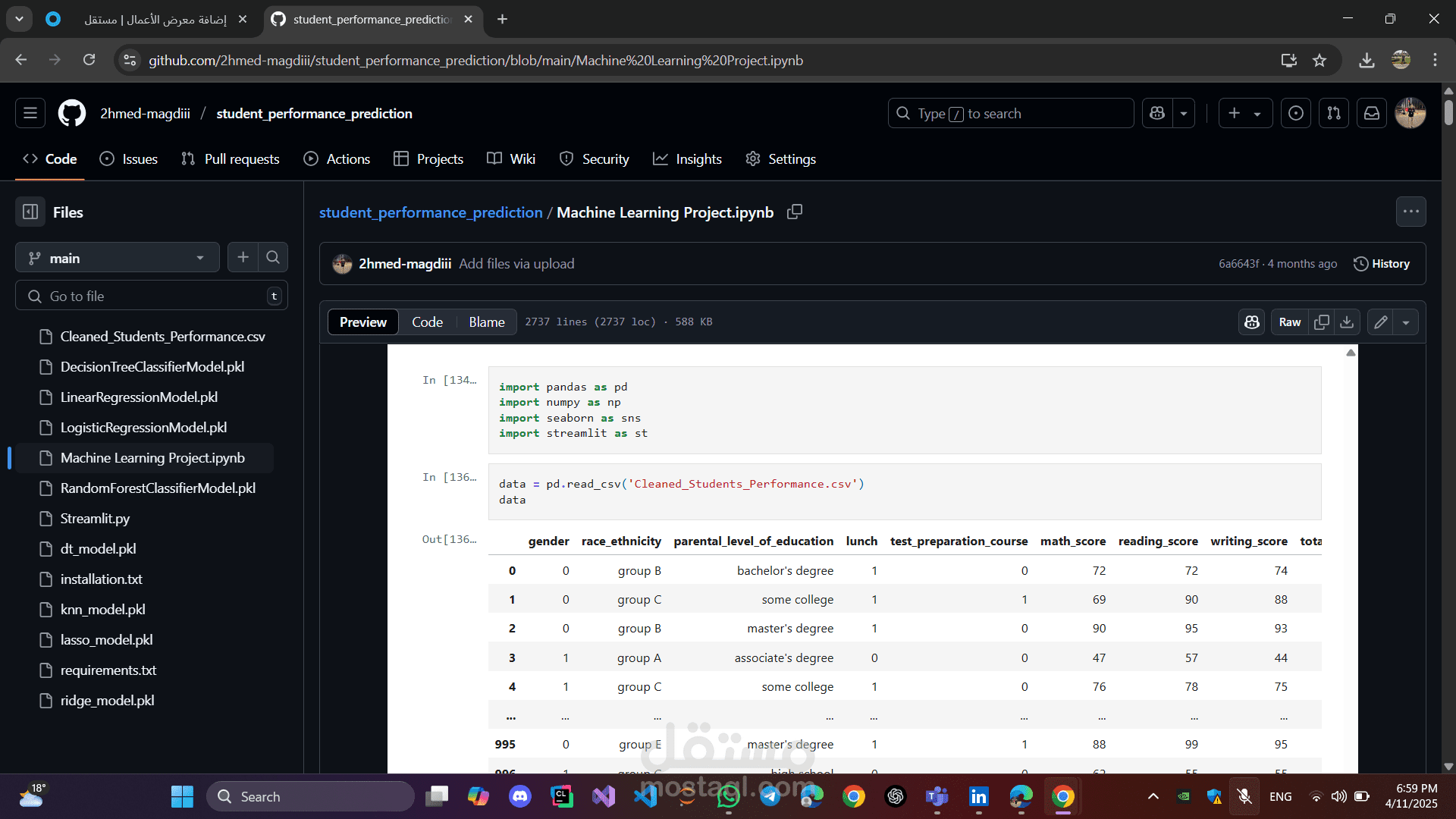Open the Copilot dropdown arrow in header
Image resolution: width=1456 pixels, height=819 pixels.
click(x=1184, y=114)
